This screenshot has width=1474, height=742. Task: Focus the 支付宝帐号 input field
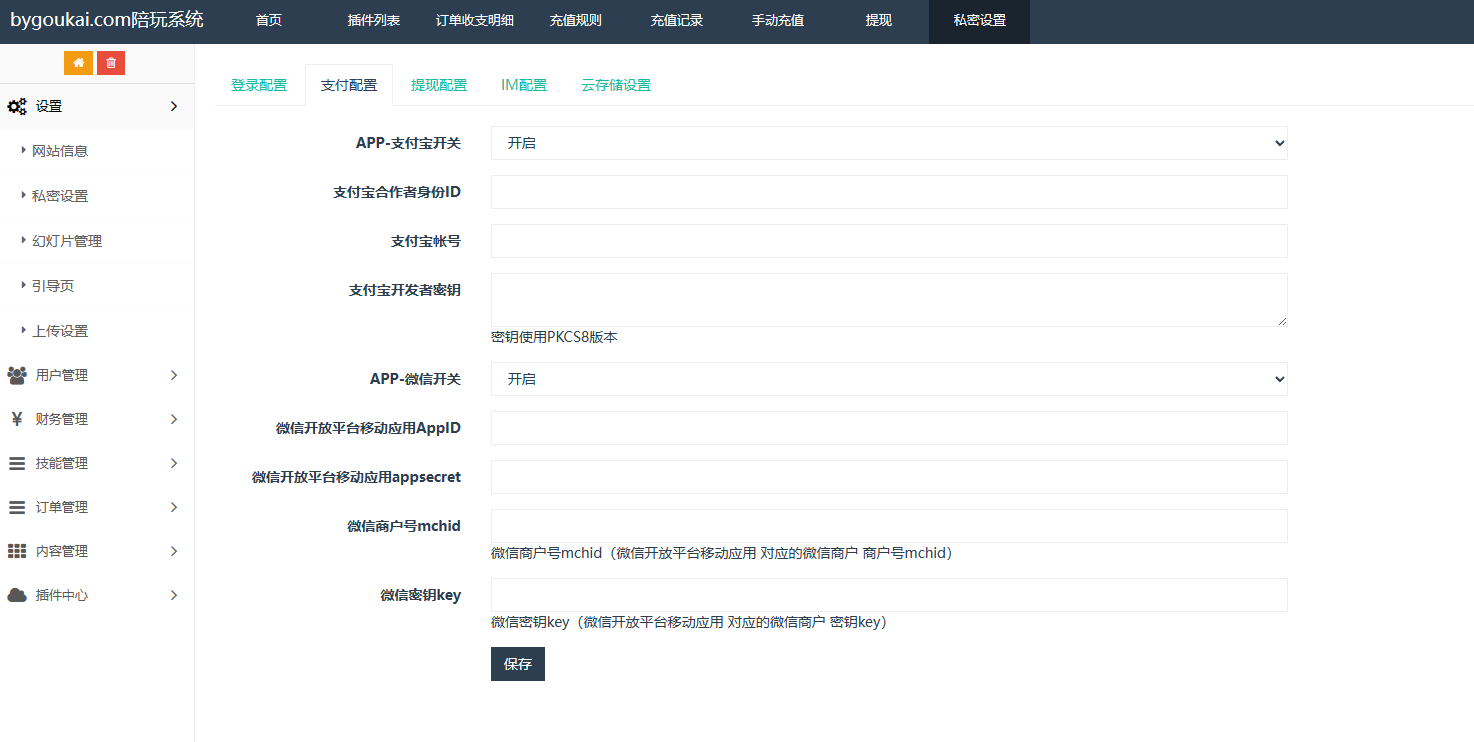(889, 241)
